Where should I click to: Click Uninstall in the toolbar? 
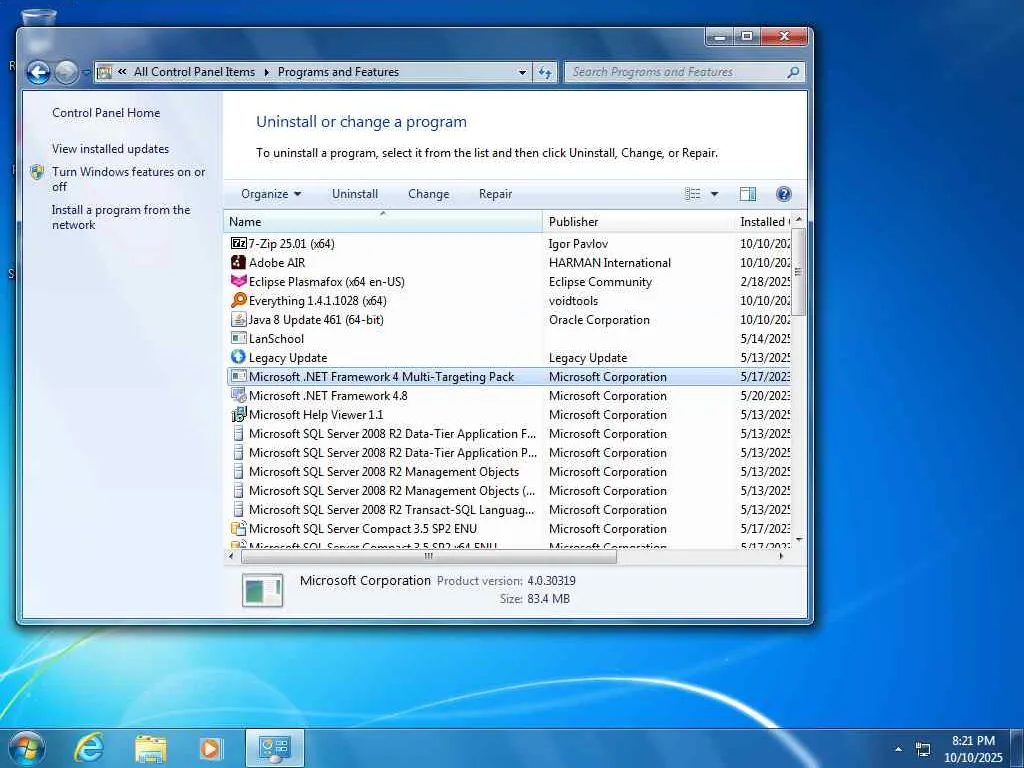[355, 194]
